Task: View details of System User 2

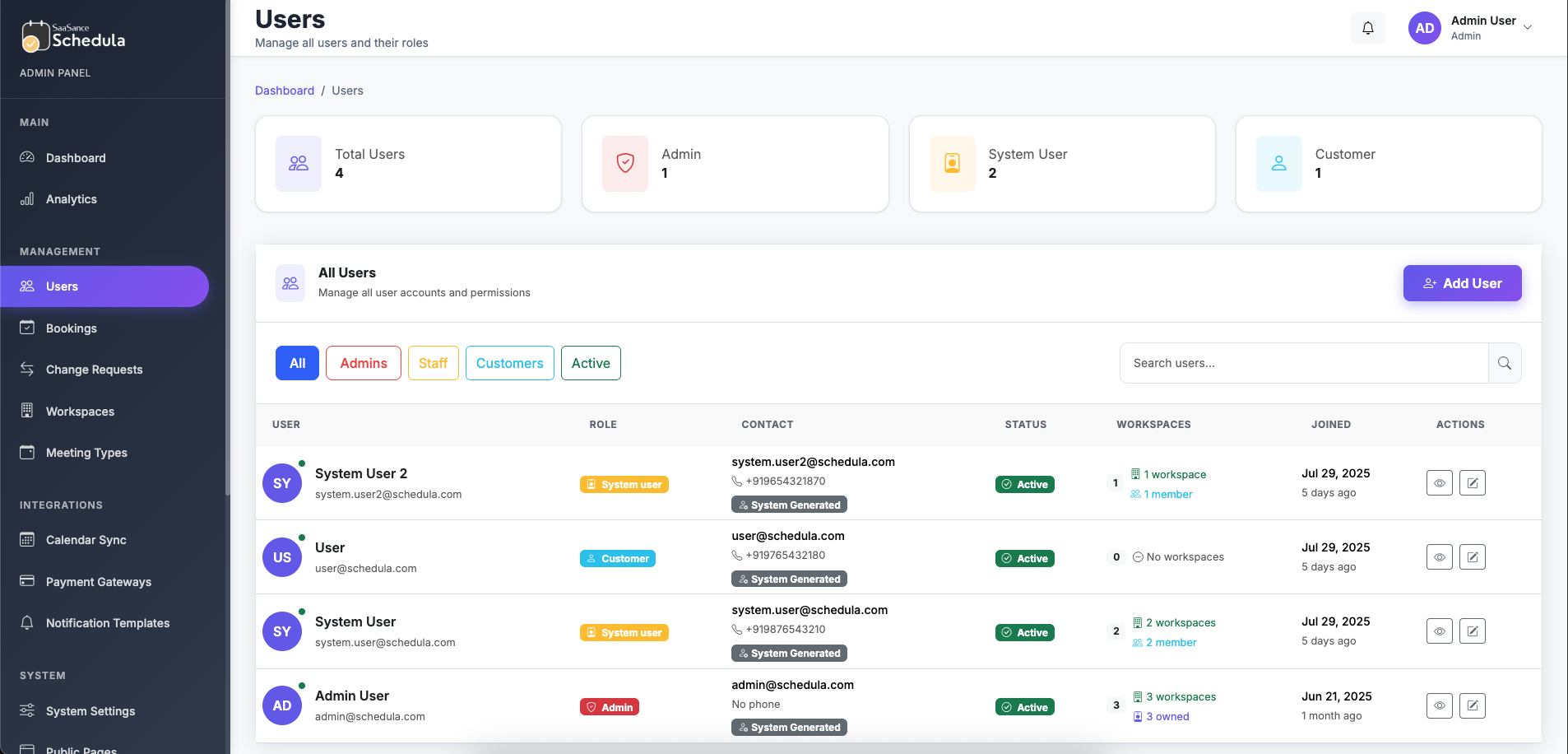Action: click(x=1439, y=482)
